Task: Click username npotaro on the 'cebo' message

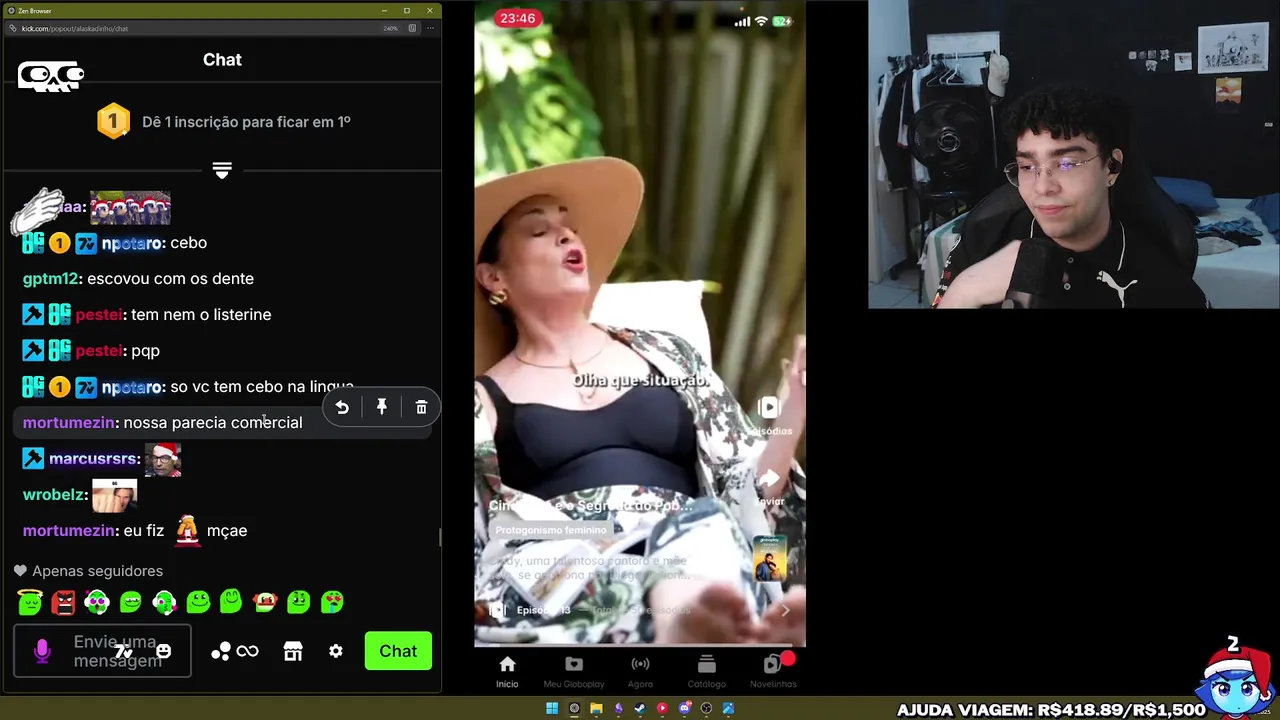Action: (132, 243)
